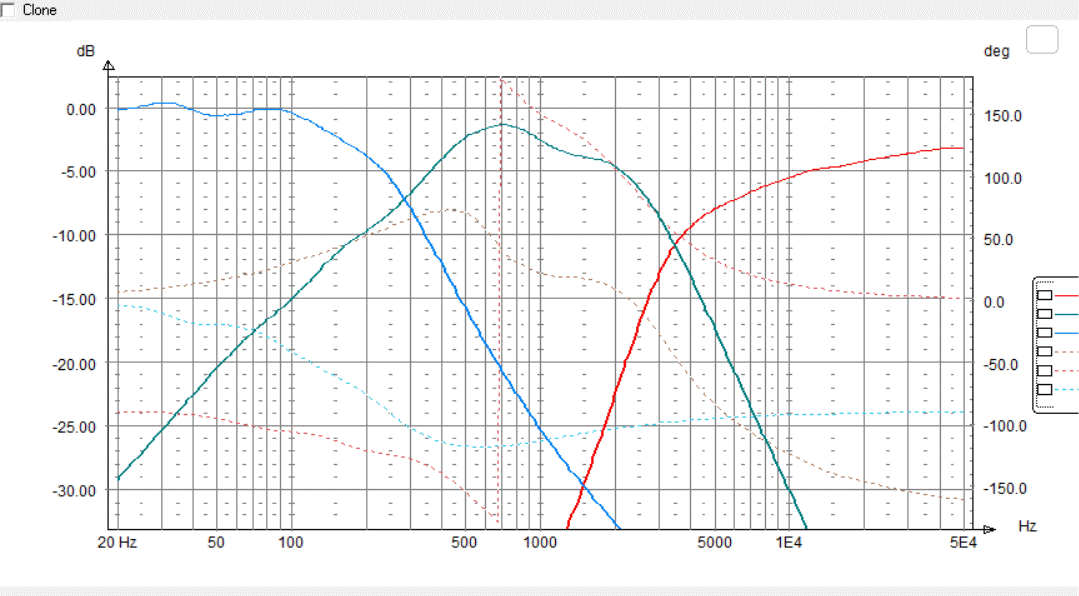This screenshot has height=596, width=1079.
Task: Click the 100 frequency axis label
Action: pyautogui.click(x=290, y=542)
